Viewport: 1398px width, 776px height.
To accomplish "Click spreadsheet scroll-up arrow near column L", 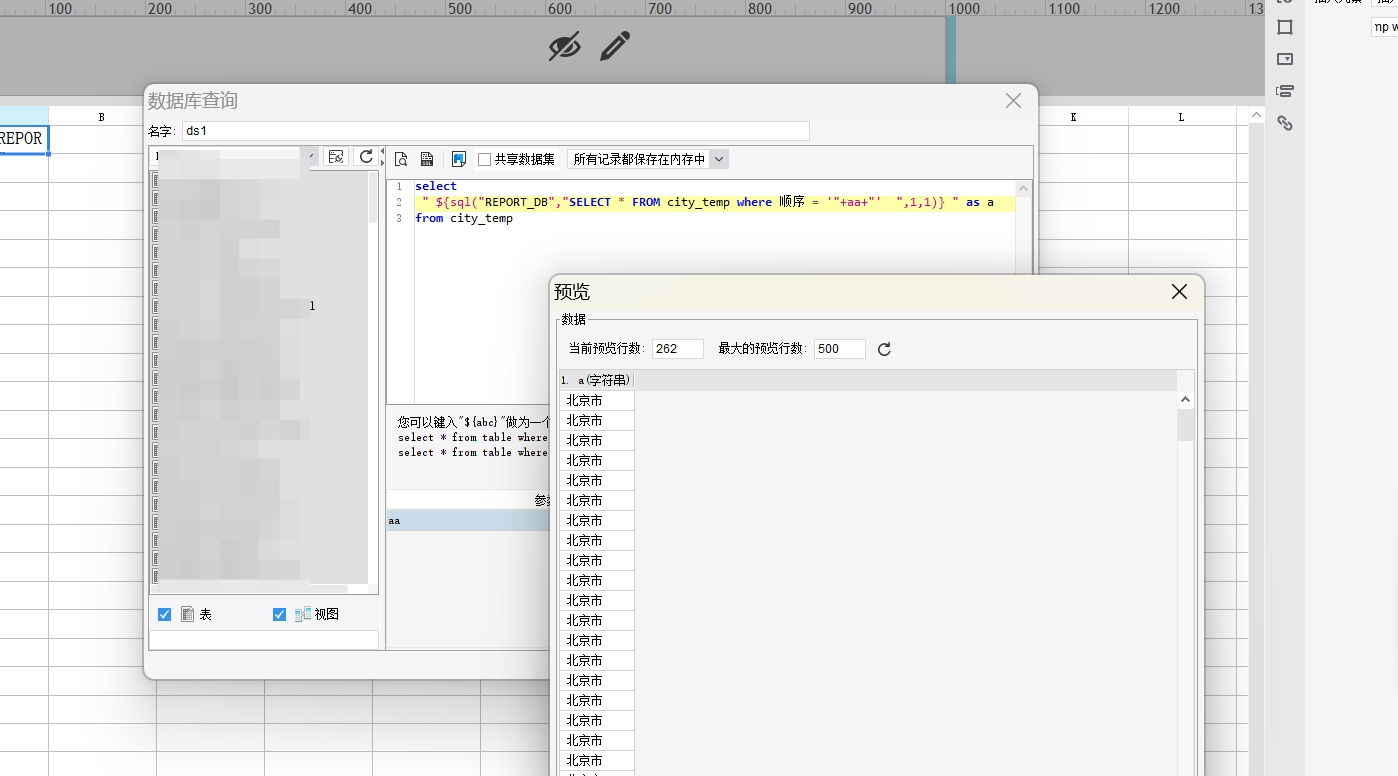I will [x=1257, y=116].
